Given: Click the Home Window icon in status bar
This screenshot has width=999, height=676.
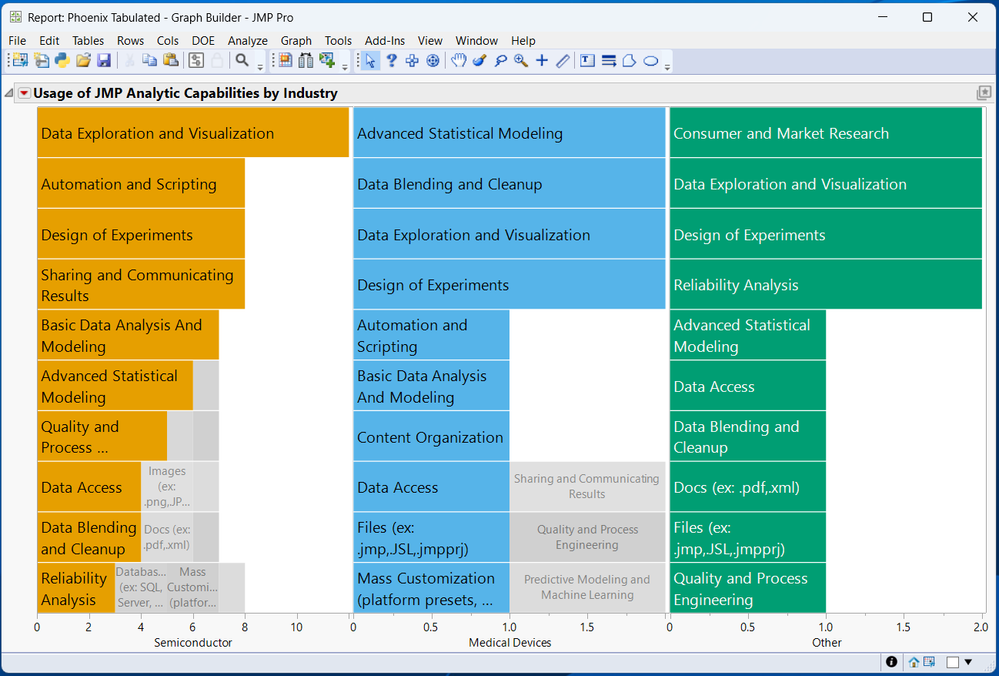Looking at the screenshot, I should pos(914,662).
